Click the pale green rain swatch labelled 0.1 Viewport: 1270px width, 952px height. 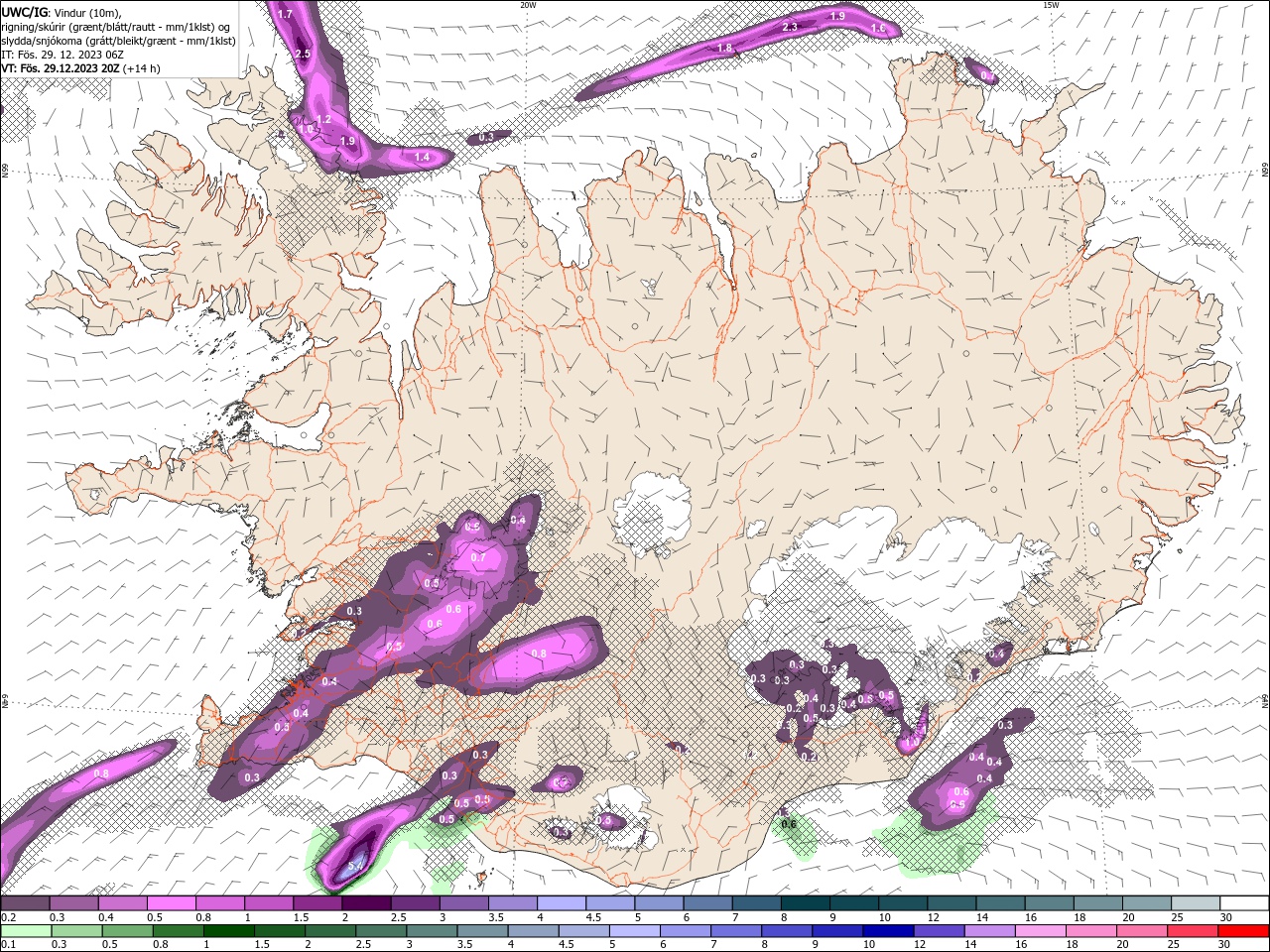(x=26, y=930)
